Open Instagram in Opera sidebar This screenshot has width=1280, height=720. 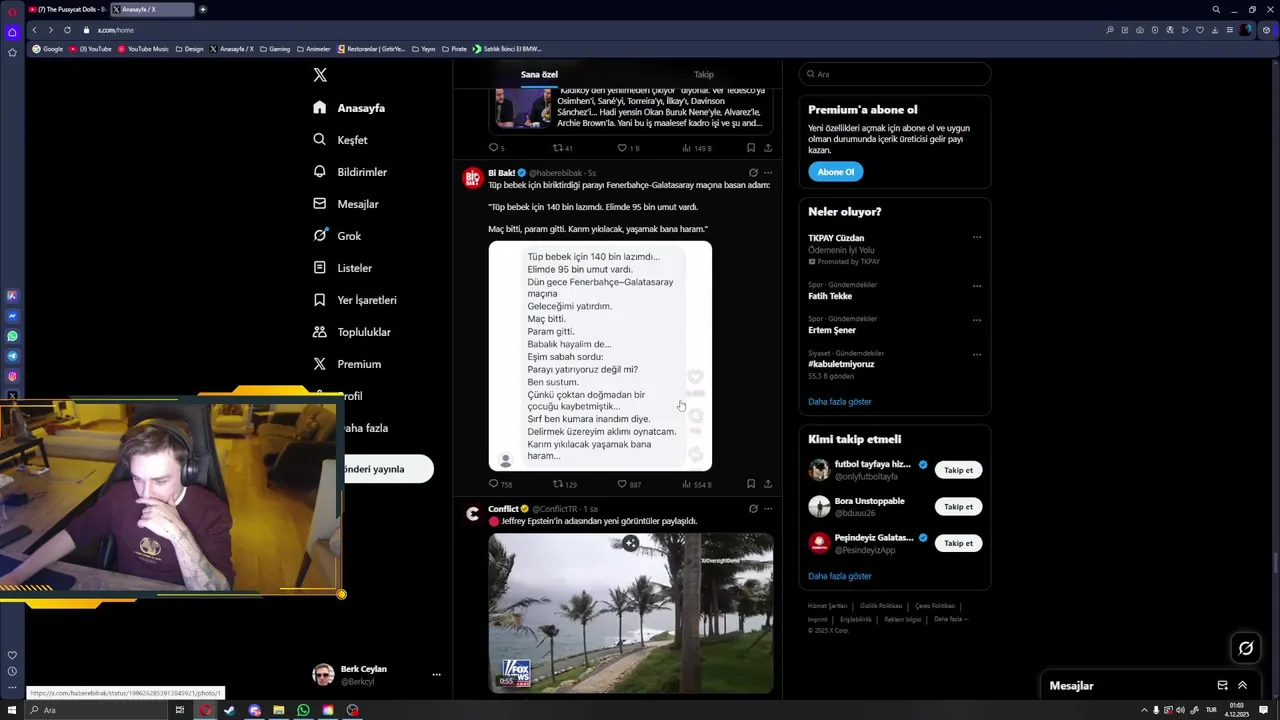point(12,376)
